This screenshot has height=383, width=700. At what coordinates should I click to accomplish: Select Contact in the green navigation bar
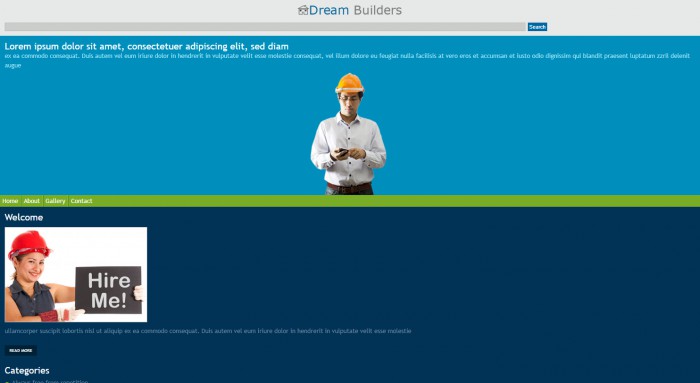(x=81, y=201)
